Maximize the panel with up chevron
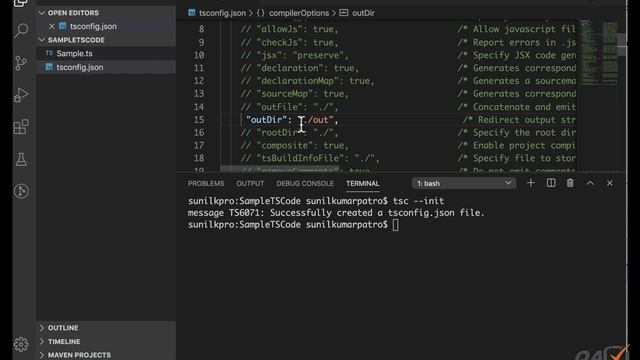 pos(590,183)
